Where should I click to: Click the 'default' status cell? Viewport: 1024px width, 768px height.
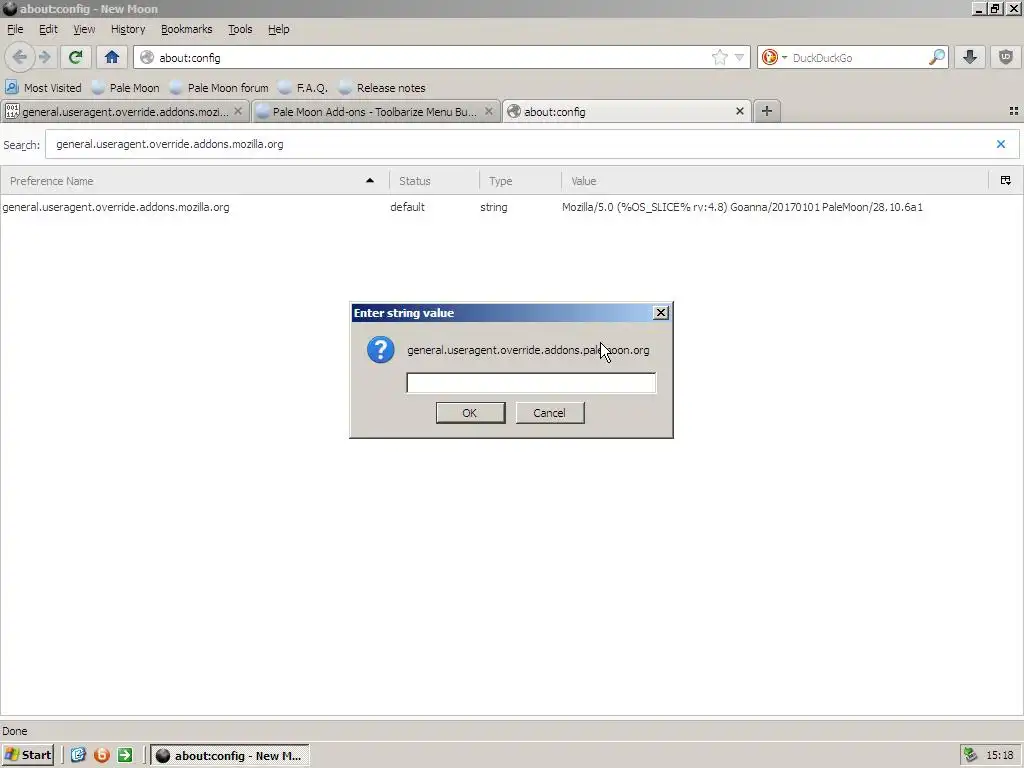(408, 207)
